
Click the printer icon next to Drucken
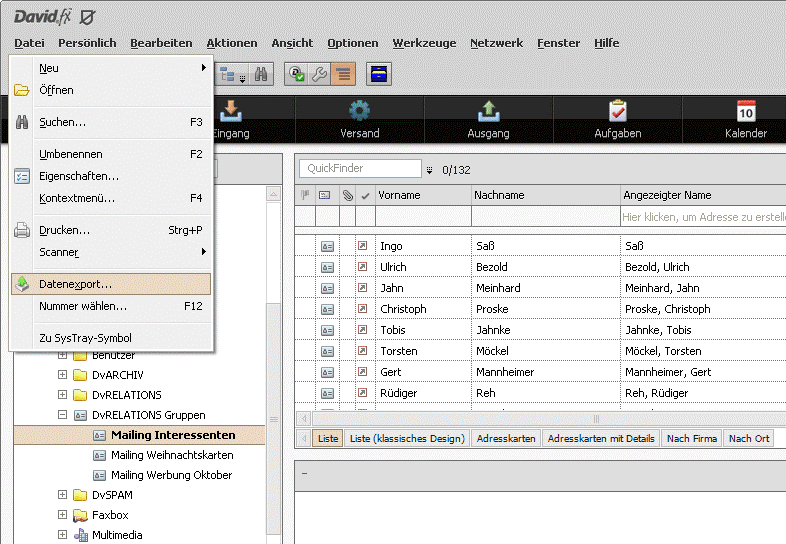(22, 230)
